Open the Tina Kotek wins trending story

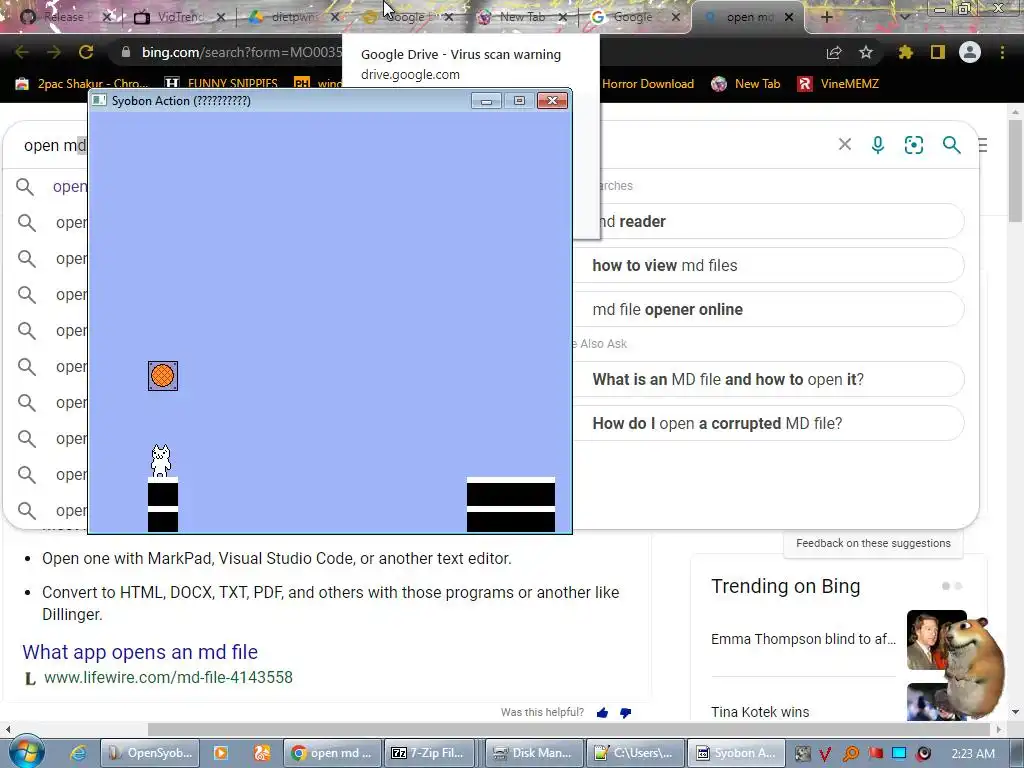coord(760,712)
